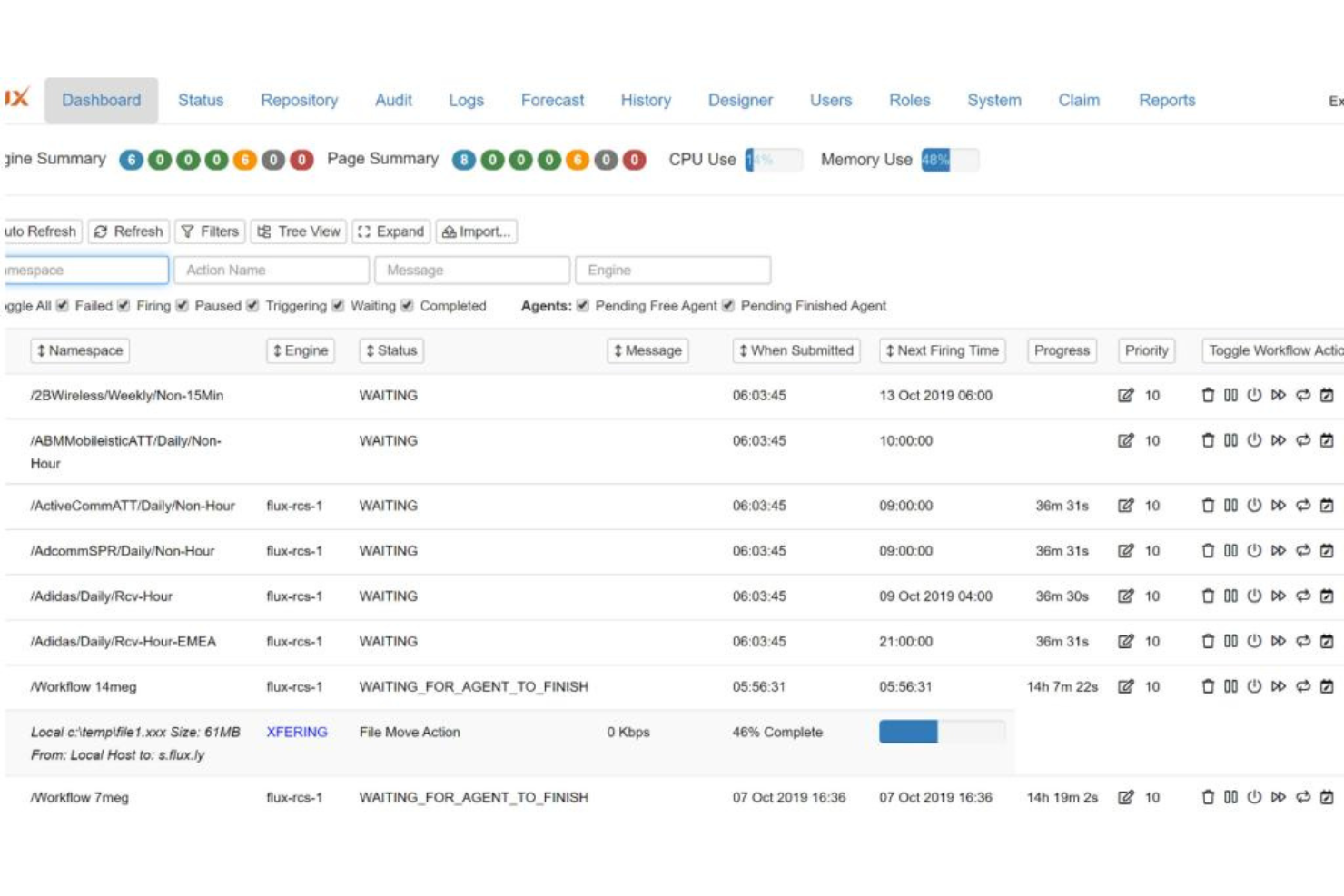Restart /Workflow 7meg using the repeat icon

tap(1299, 798)
